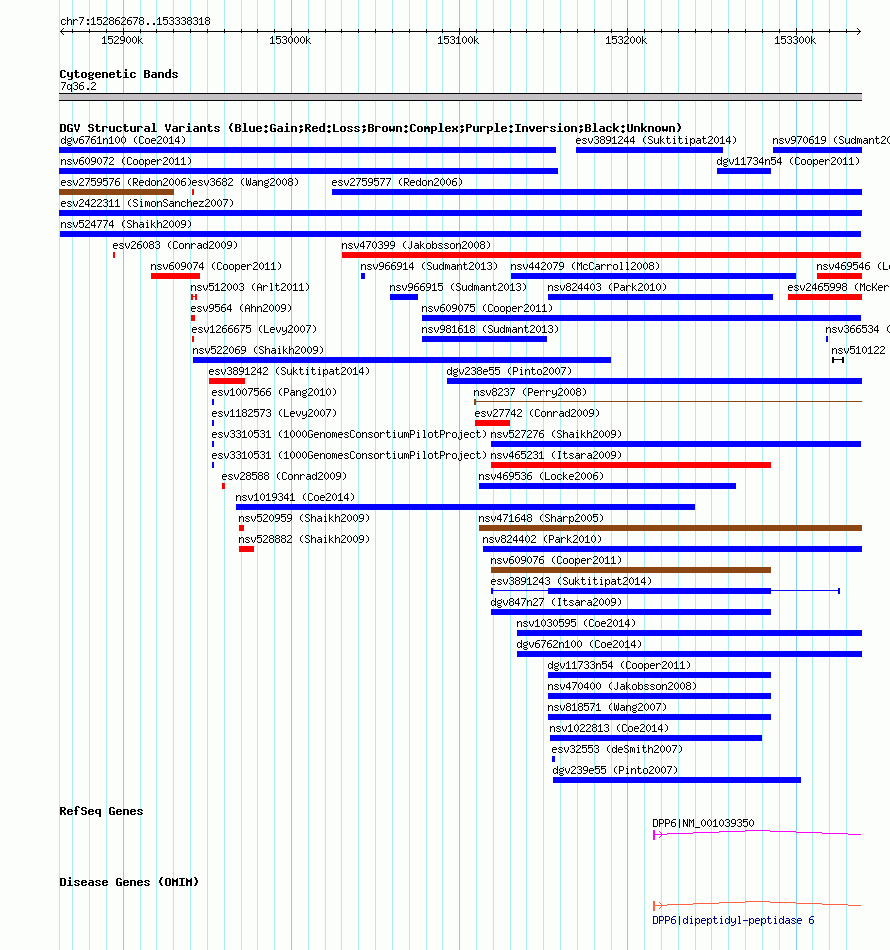890x950 pixels.
Task: Open the nsv609072 (Cooper2011) variant
Action: point(308,171)
